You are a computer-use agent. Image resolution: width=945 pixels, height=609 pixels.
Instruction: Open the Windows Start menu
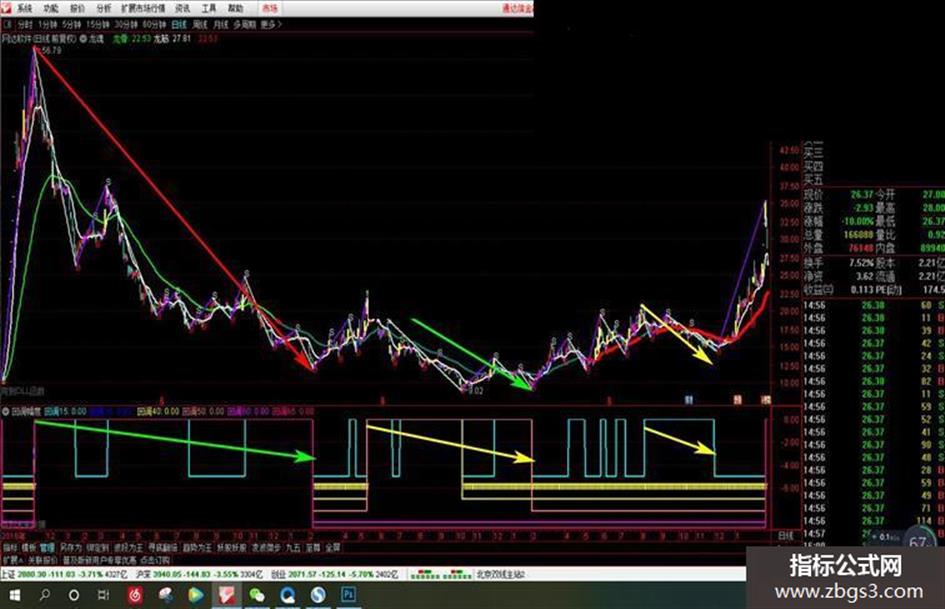click(14, 595)
